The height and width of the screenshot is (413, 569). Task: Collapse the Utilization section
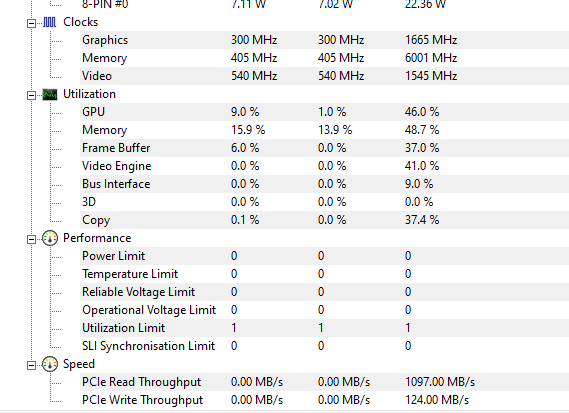(x=32, y=95)
